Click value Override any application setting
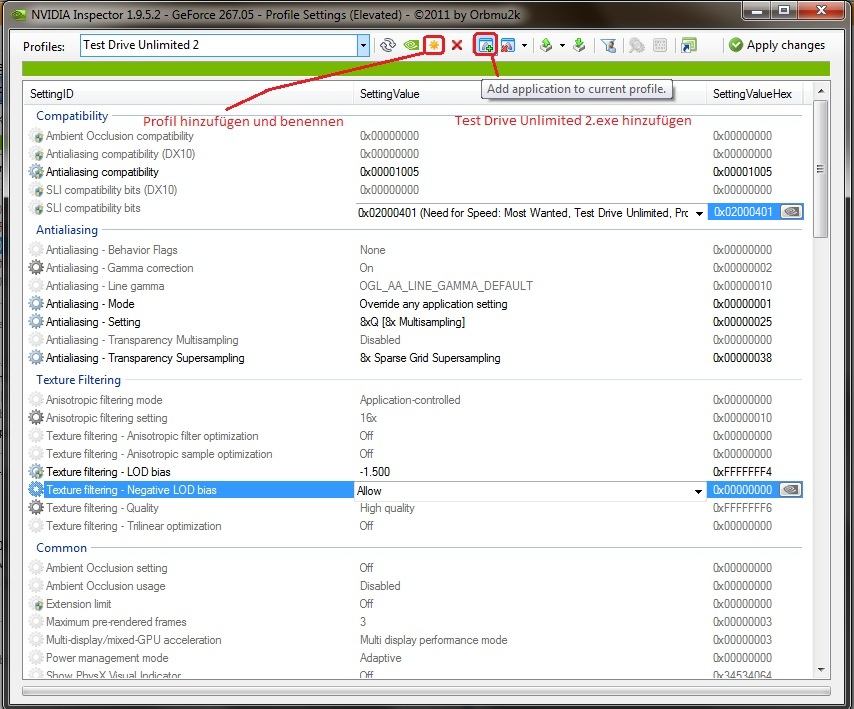854x709 pixels. tap(433, 303)
